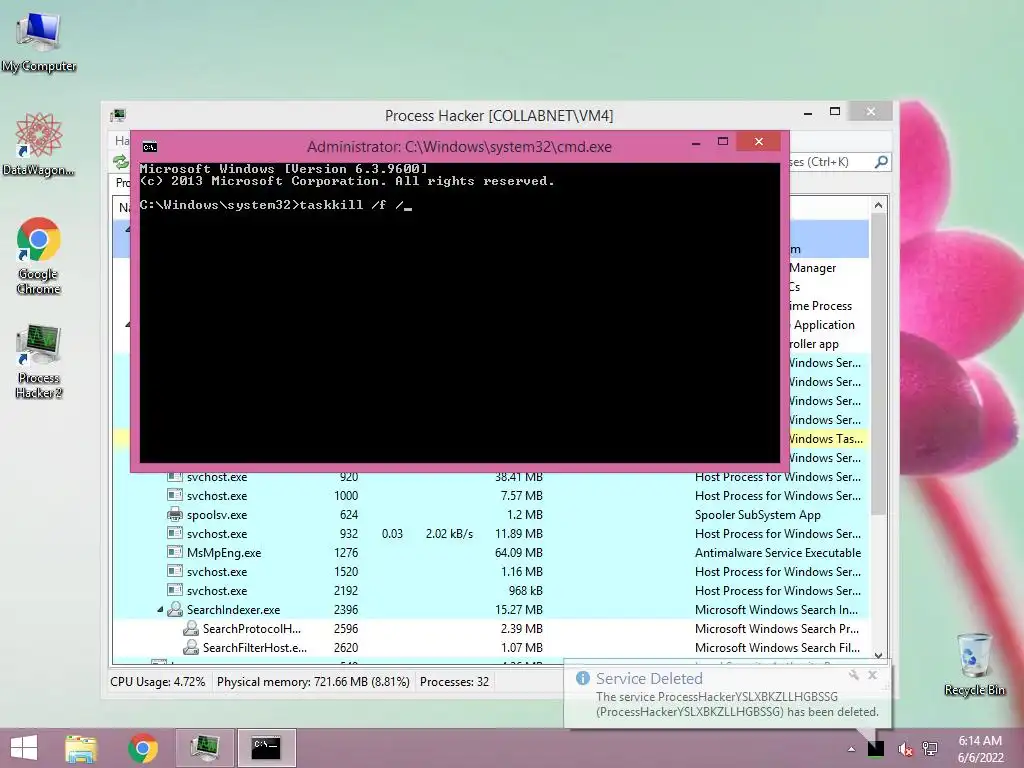Click the SearchProtocolH... process icon
Screen dimensions: 1024x768
(191, 628)
